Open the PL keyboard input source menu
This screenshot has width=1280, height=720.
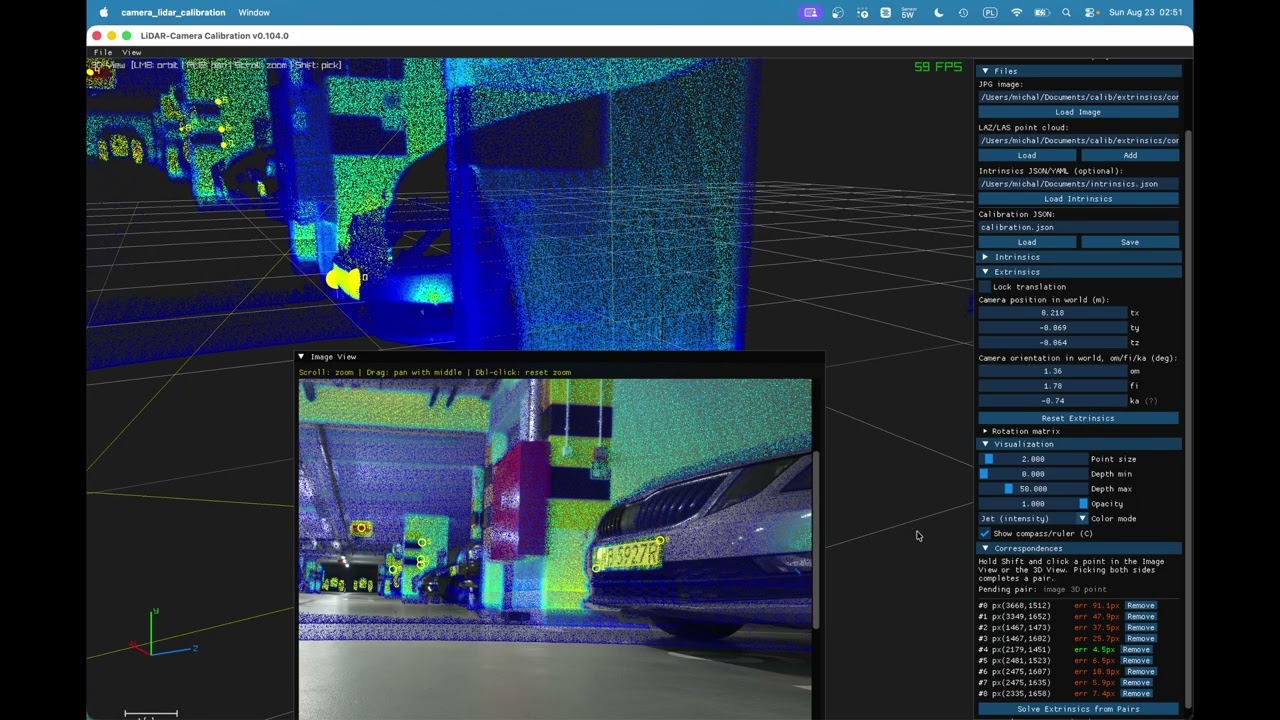coord(990,12)
